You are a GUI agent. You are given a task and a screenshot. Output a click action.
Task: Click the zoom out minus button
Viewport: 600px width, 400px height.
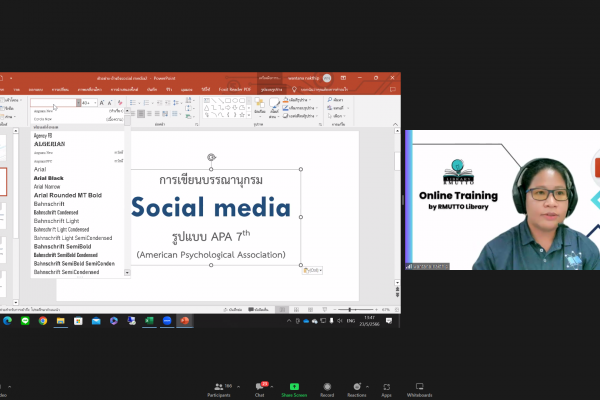335,309
